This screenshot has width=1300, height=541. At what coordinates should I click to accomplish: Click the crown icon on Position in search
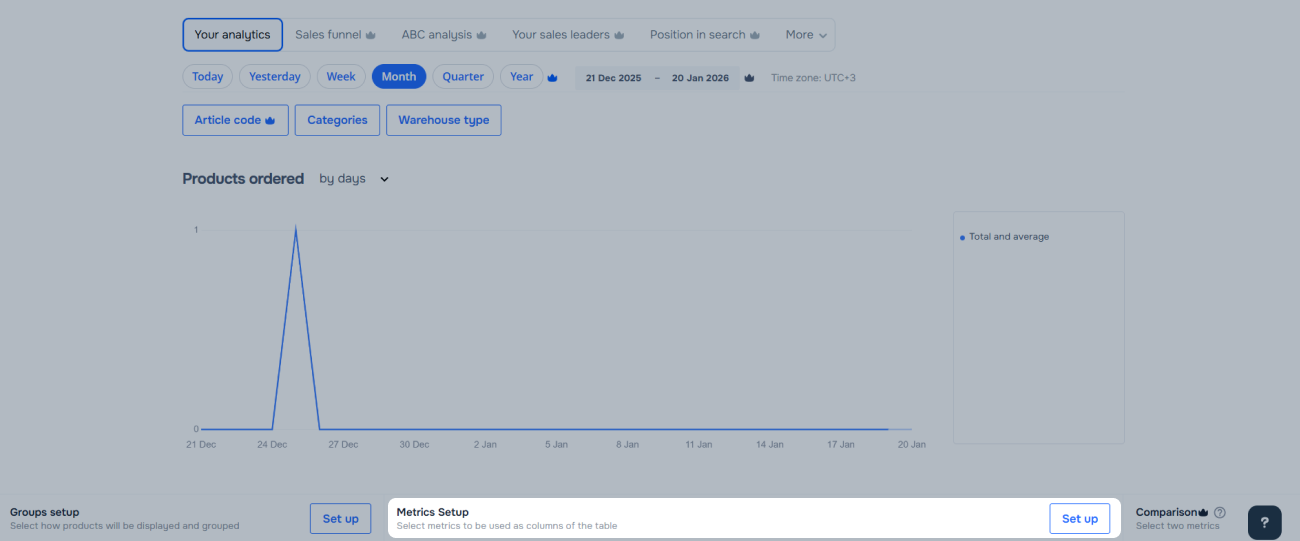click(755, 35)
